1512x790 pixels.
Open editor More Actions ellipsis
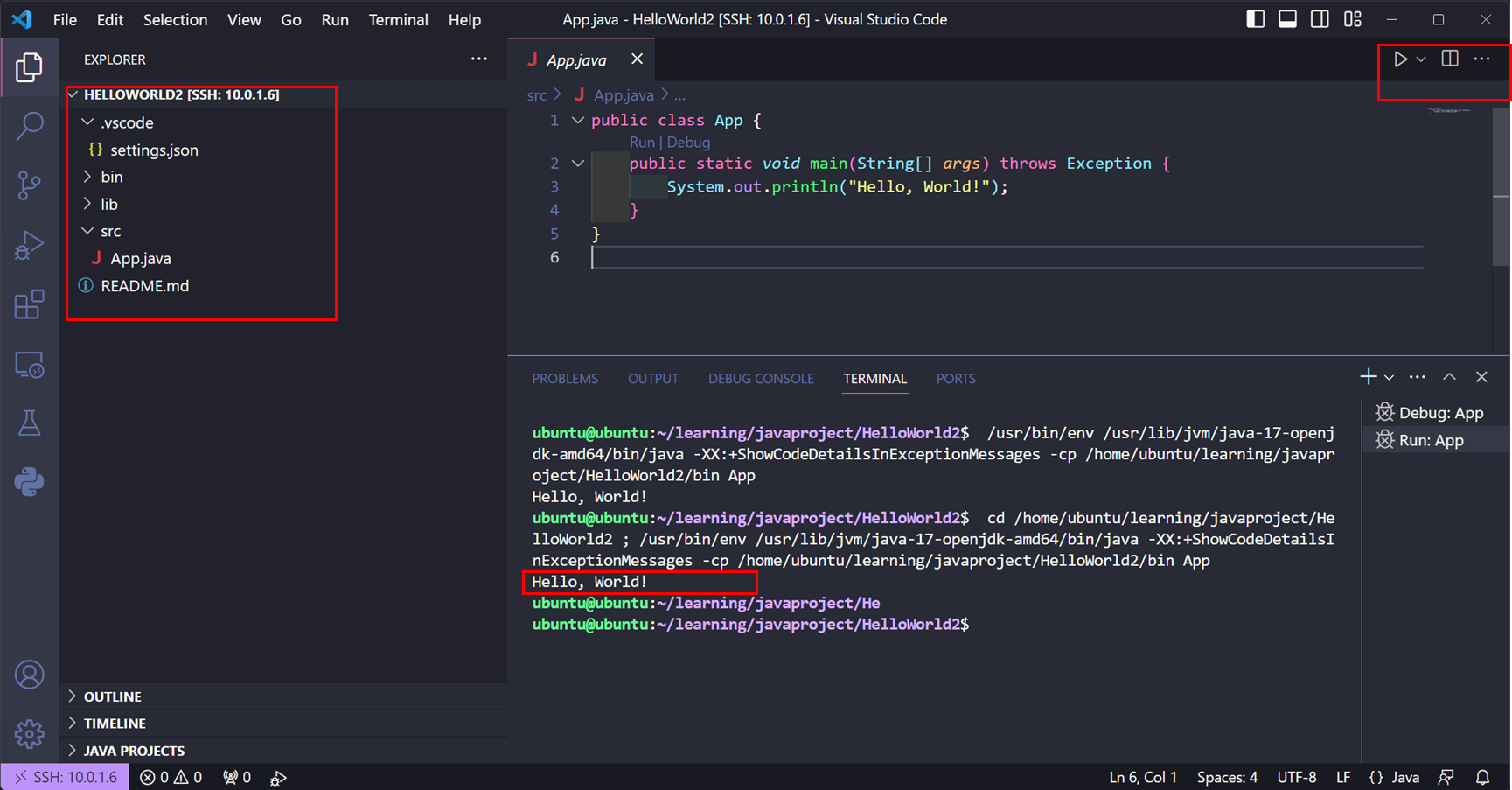1481,59
